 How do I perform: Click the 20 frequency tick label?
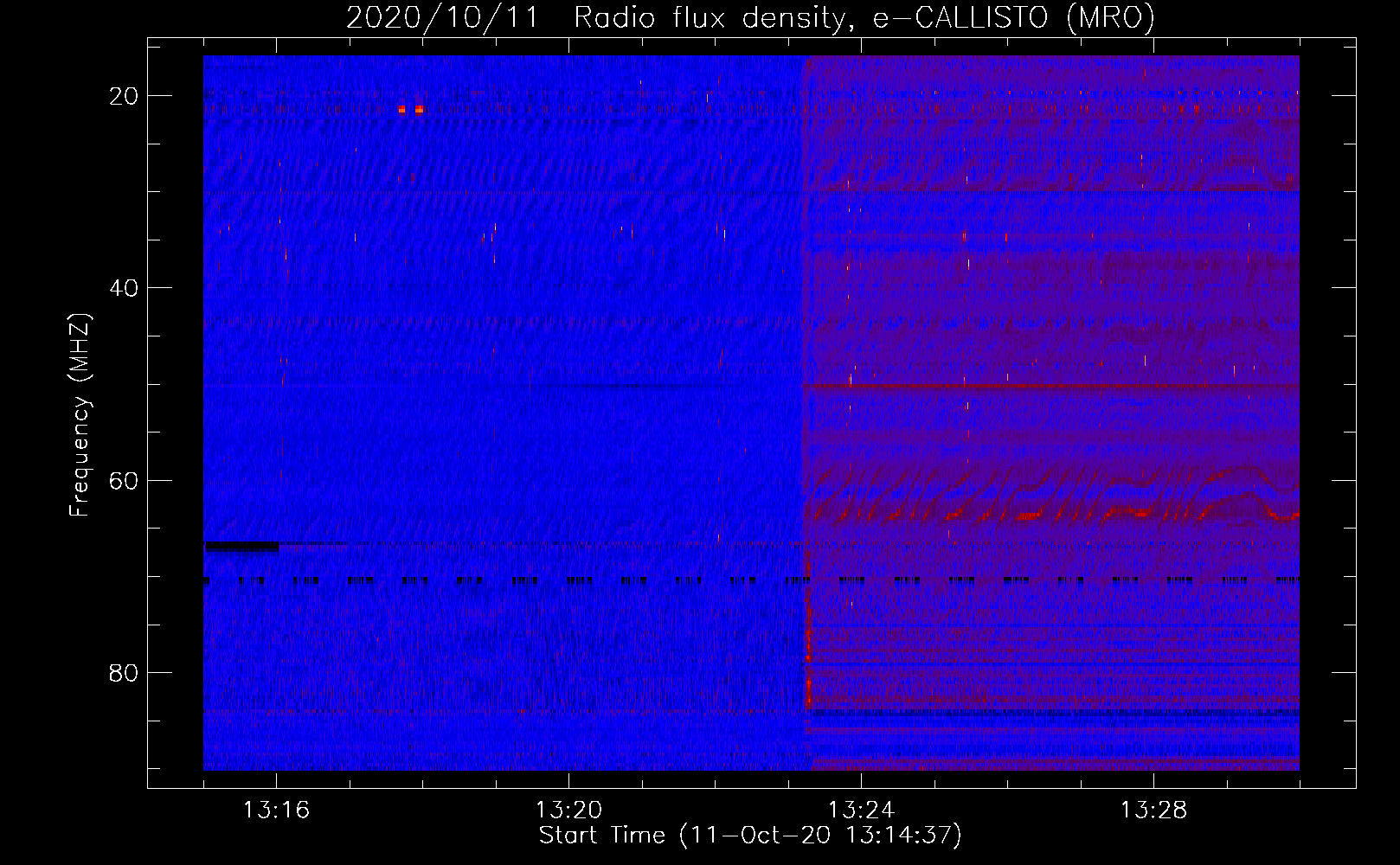pos(124,96)
